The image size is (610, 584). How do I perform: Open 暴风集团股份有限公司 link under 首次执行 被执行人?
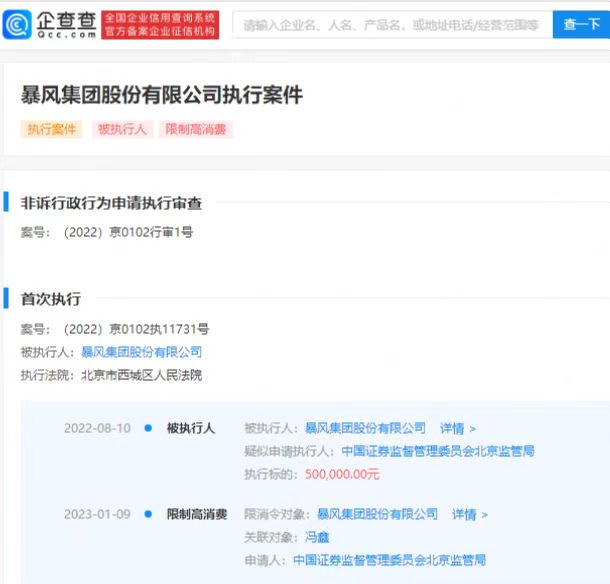142,352
